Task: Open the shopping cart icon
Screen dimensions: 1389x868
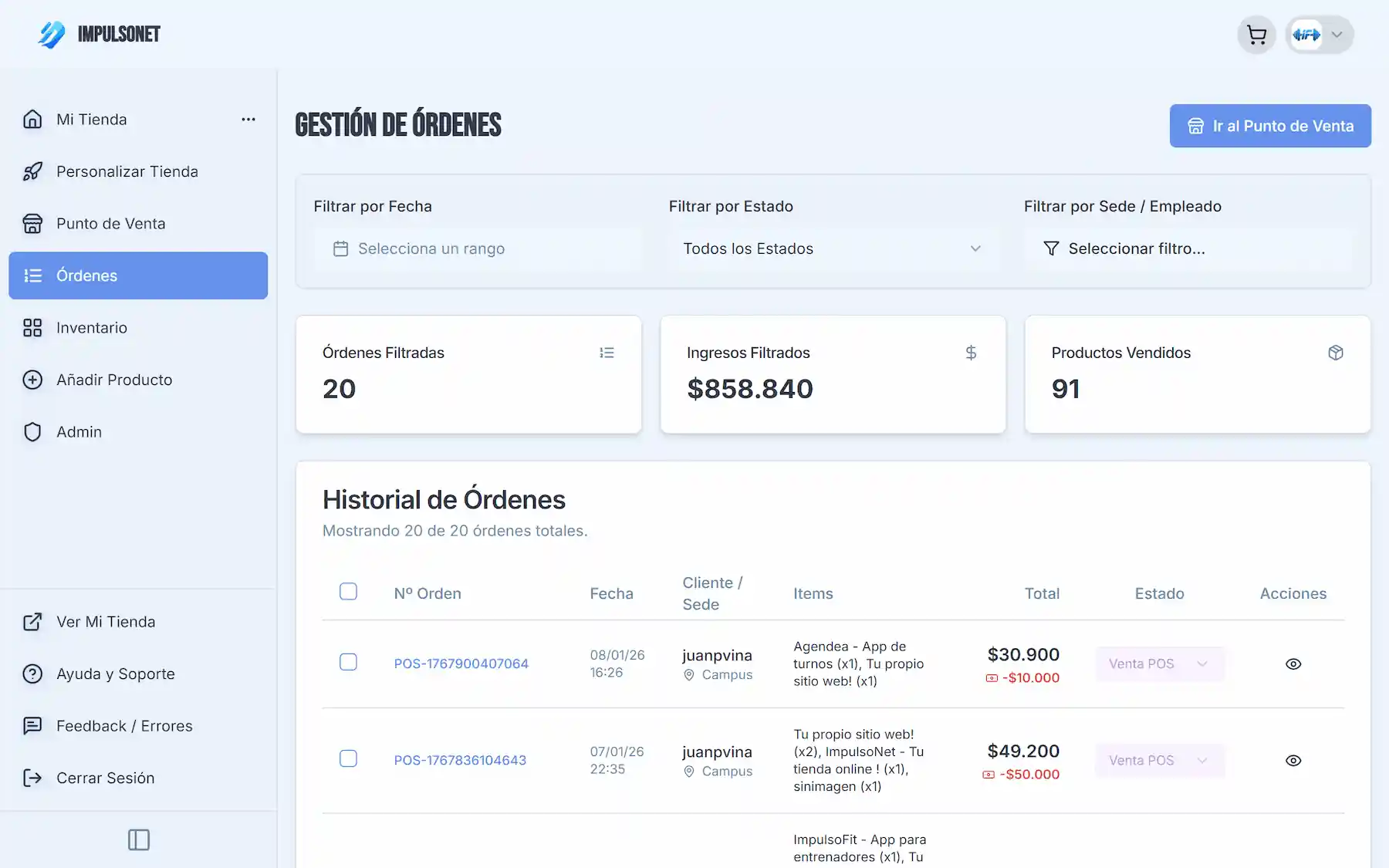Action: pyautogui.click(x=1256, y=34)
